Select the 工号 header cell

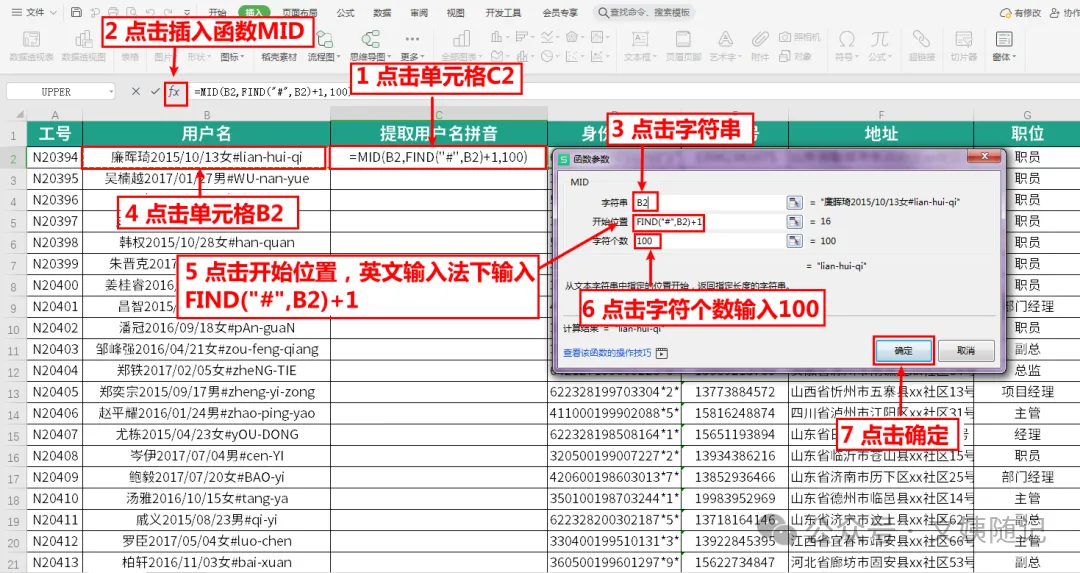pos(54,133)
